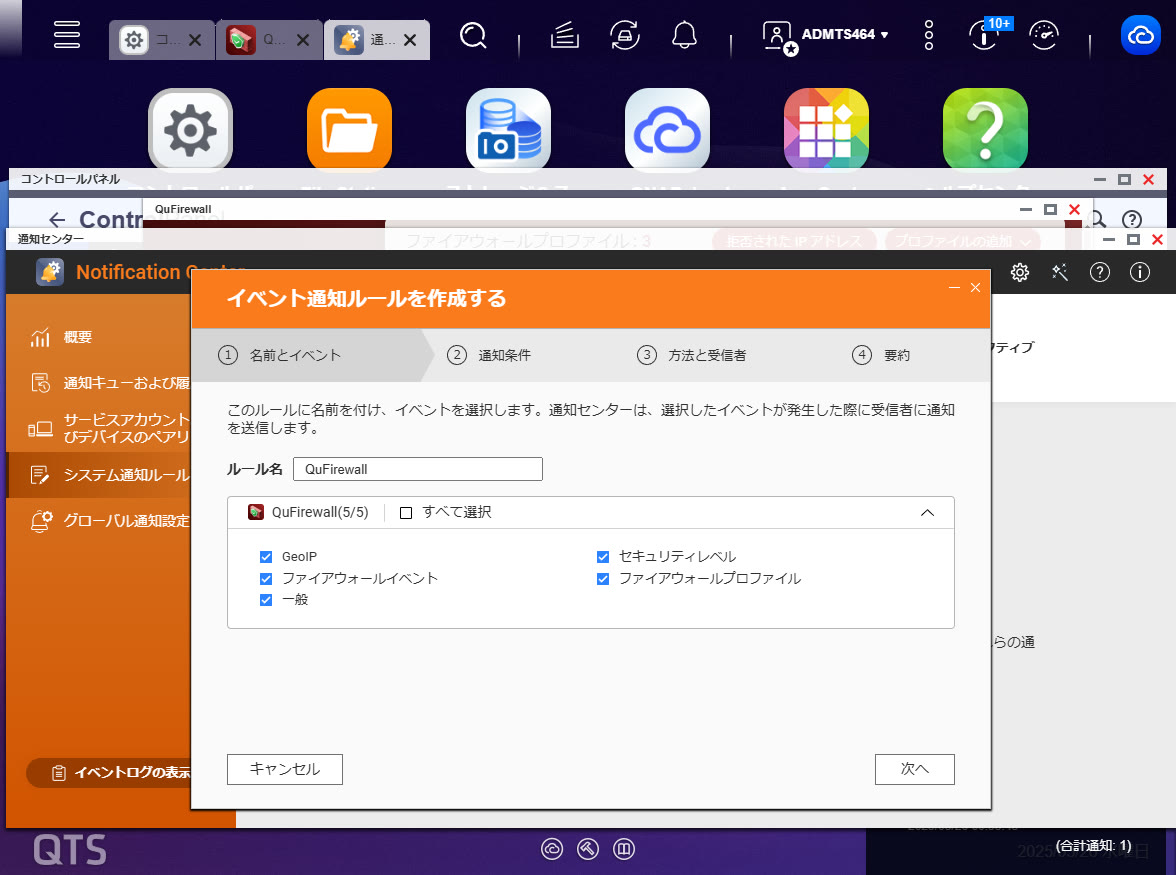Minimize the event notification rule dialog

pyautogui.click(x=954, y=287)
